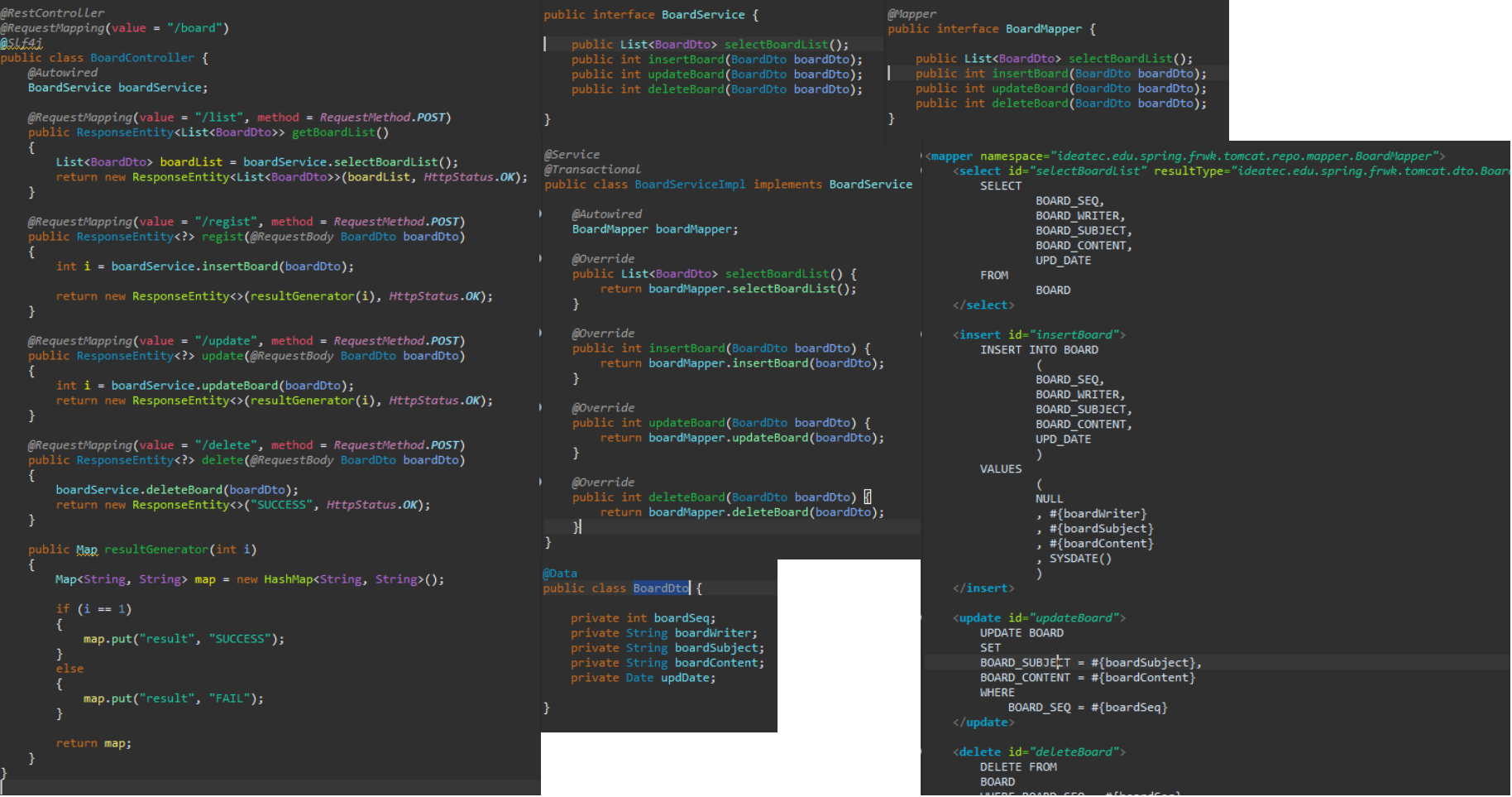Click selectBoardList in the BoardService interface

(777, 45)
